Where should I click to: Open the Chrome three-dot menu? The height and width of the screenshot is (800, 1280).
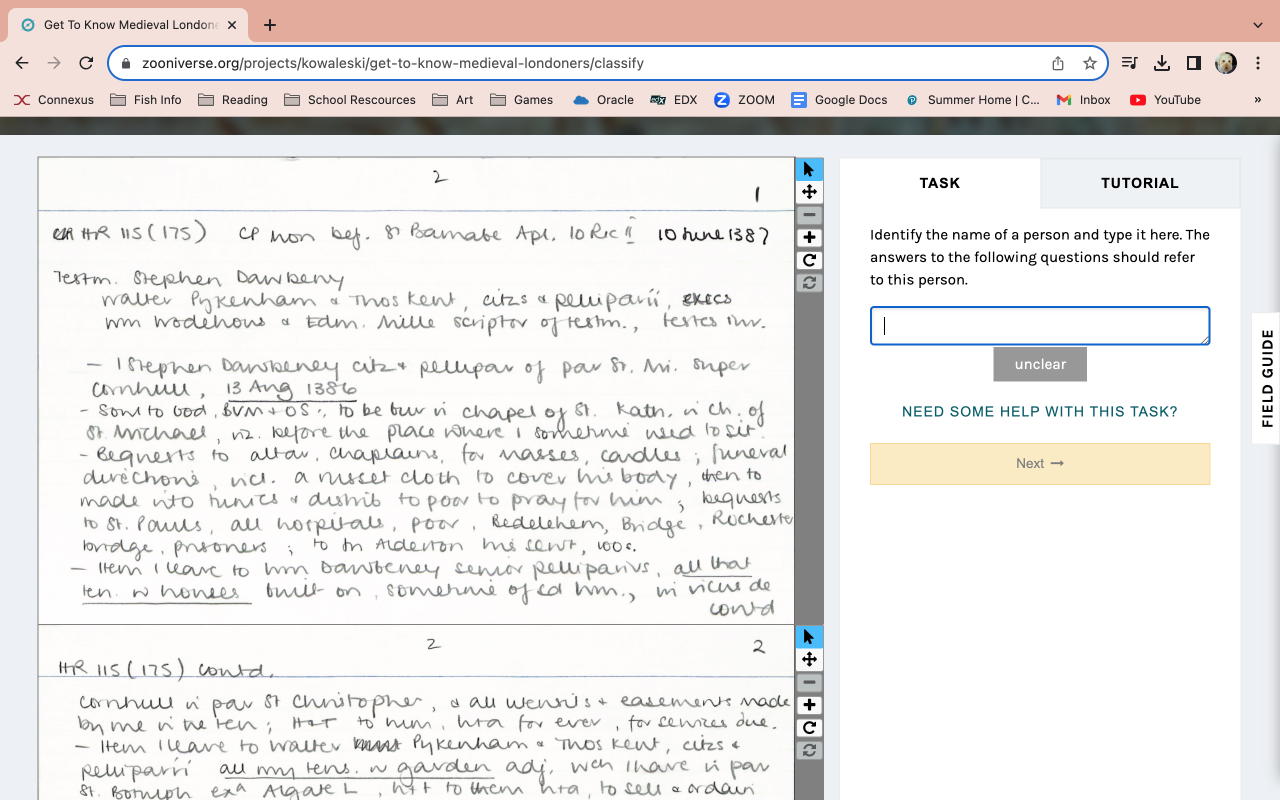[1258, 63]
